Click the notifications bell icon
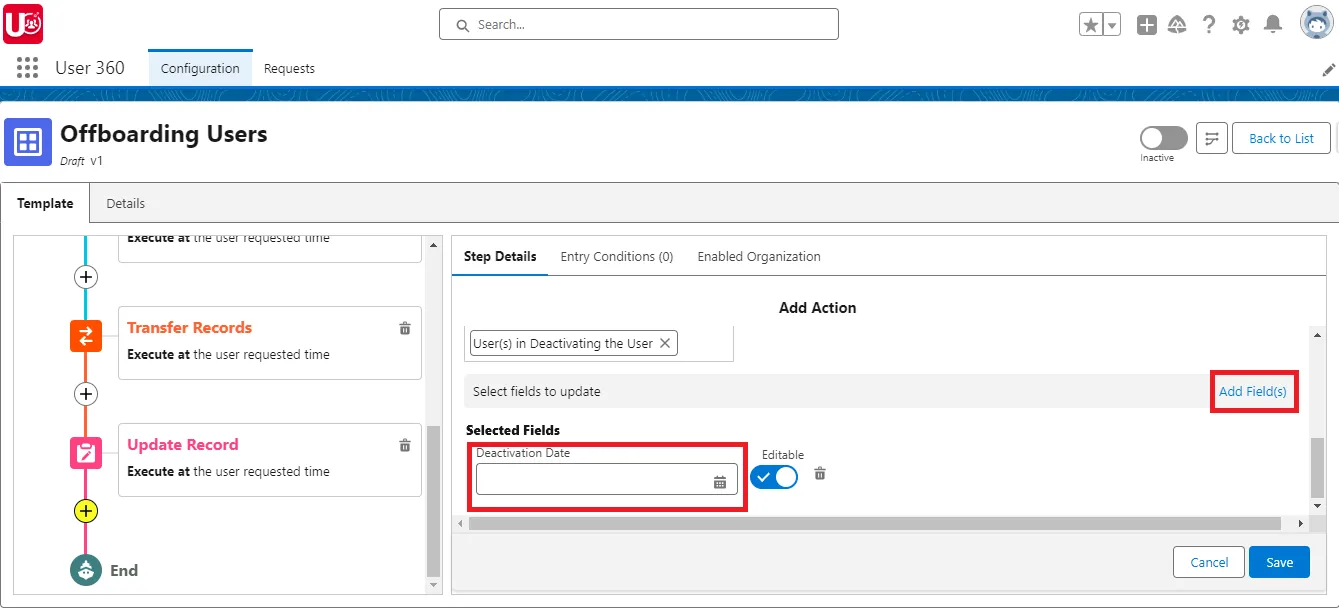Image resolution: width=1339 pixels, height=609 pixels. (1273, 23)
